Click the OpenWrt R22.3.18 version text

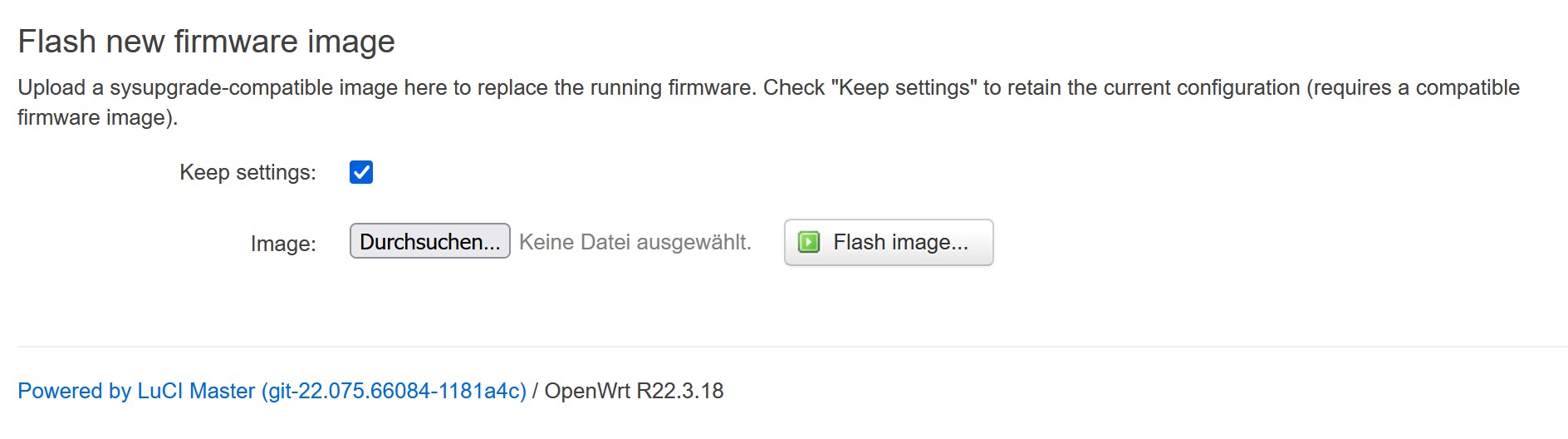pos(634,391)
